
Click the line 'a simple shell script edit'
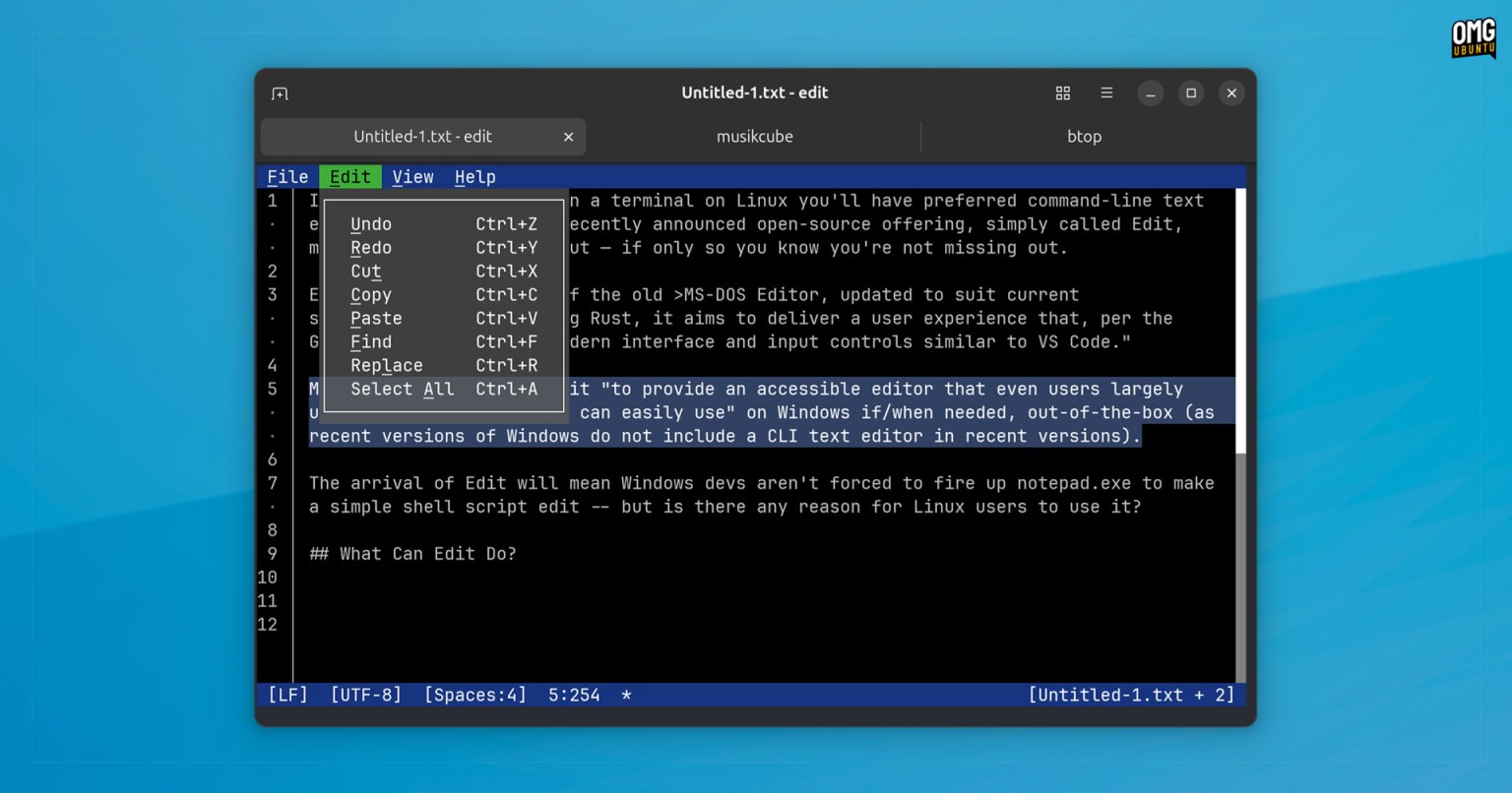pos(444,507)
